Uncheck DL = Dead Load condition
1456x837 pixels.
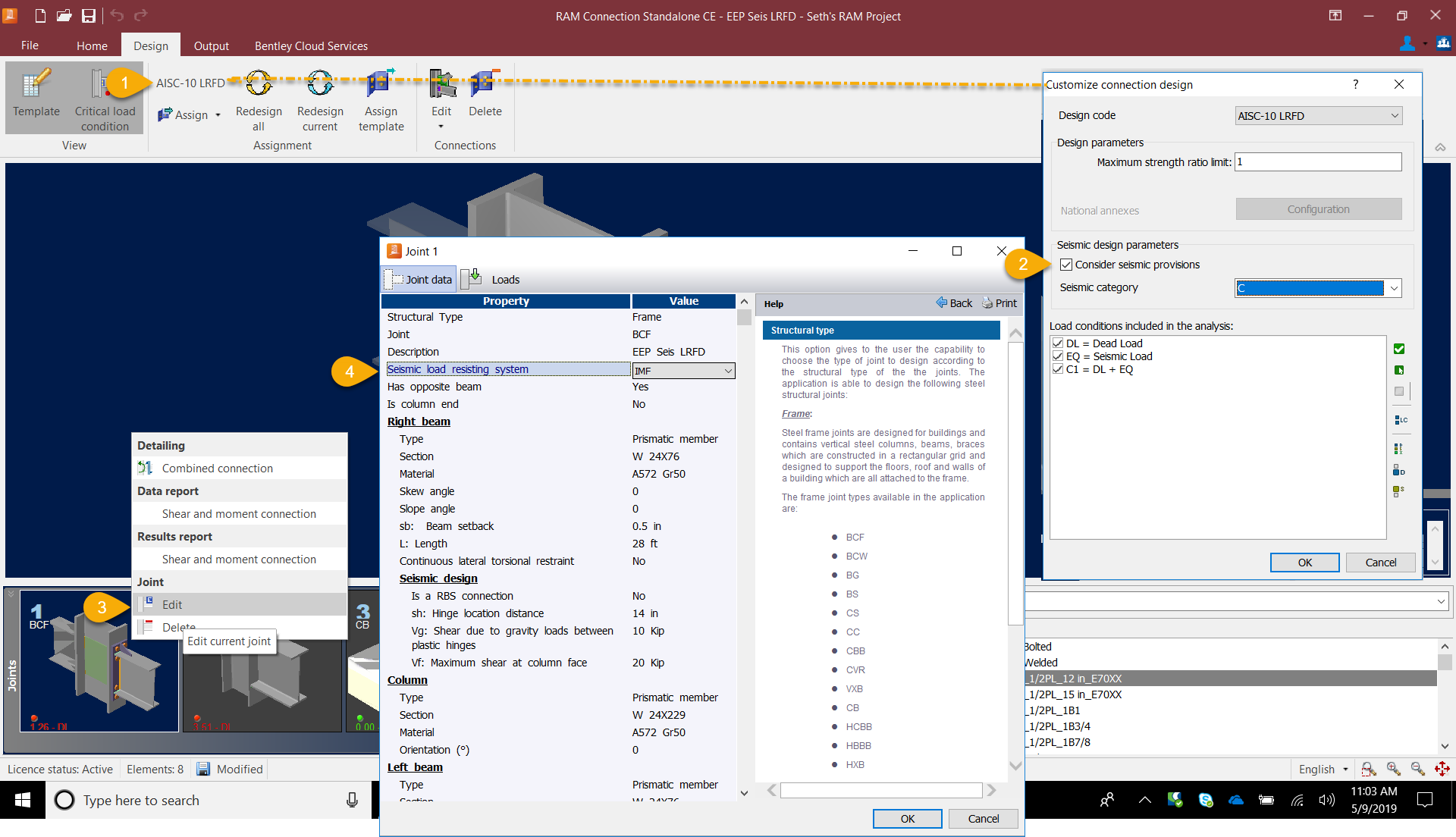(x=1058, y=343)
